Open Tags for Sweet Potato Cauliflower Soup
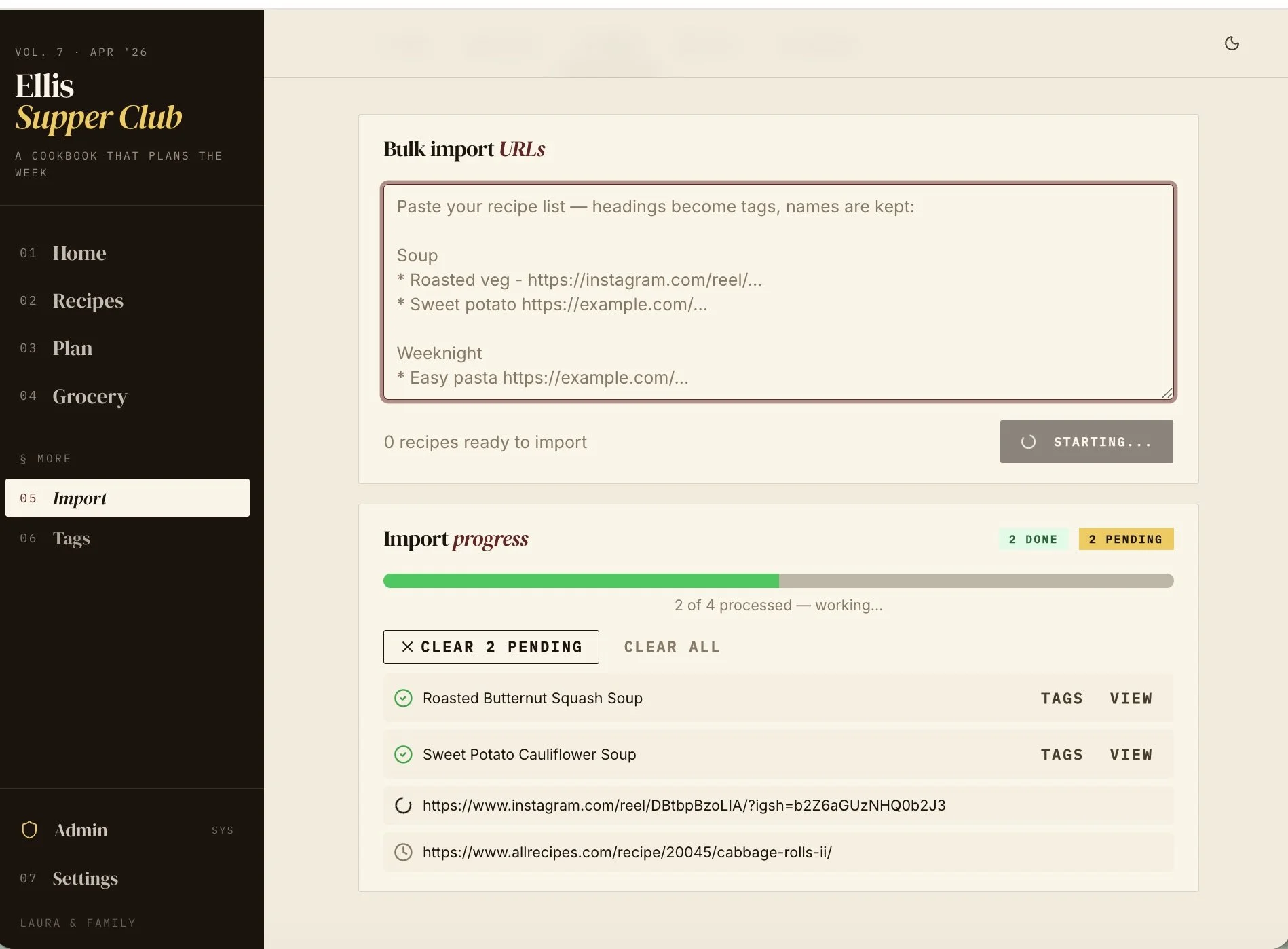This screenshot has height=949, width=1288. click(x=1062, y=755)
